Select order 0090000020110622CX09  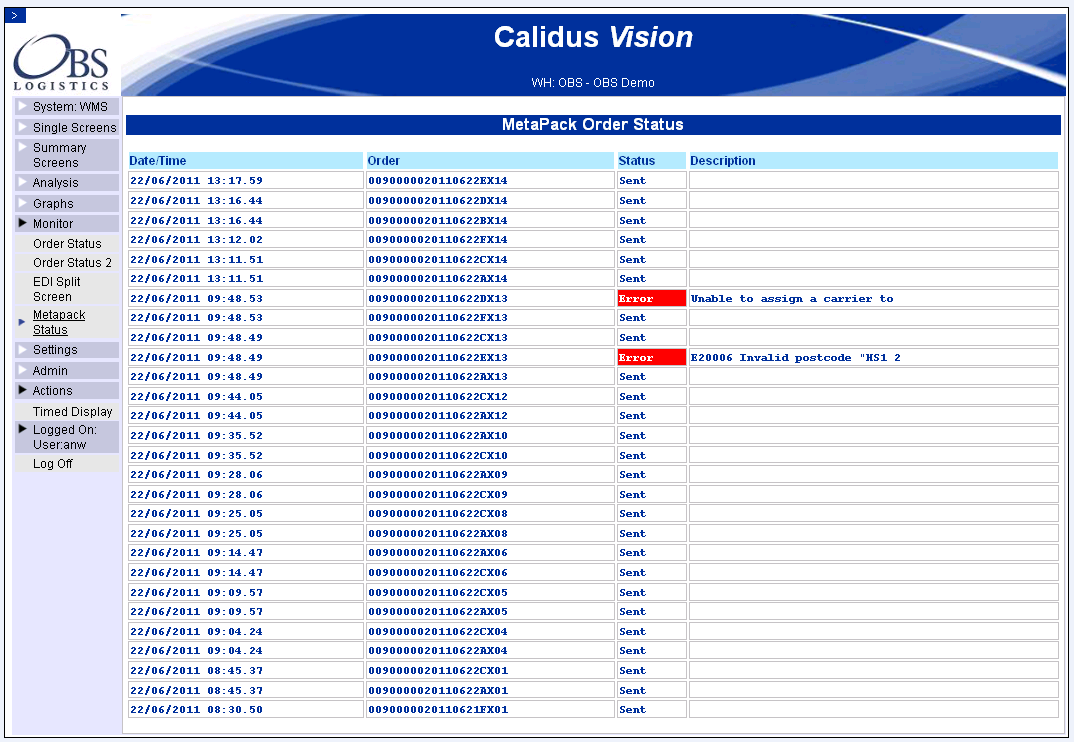(438, 495)
